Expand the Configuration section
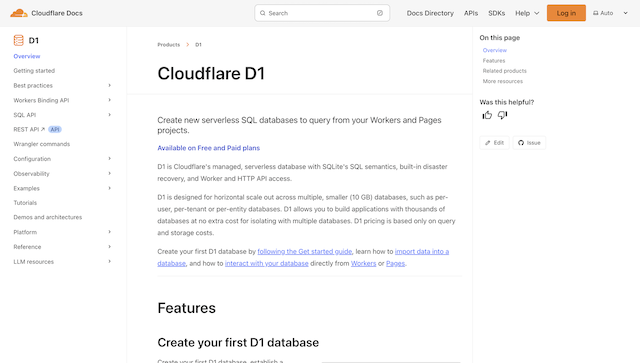 [x=109, y=159]
